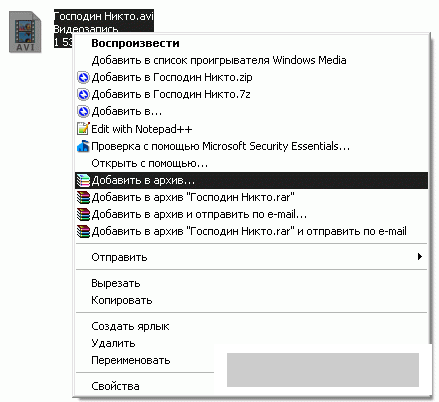Choose Копировать from the menu
Image resolution: width=439 pixels, height=402 pixels.
122,300
